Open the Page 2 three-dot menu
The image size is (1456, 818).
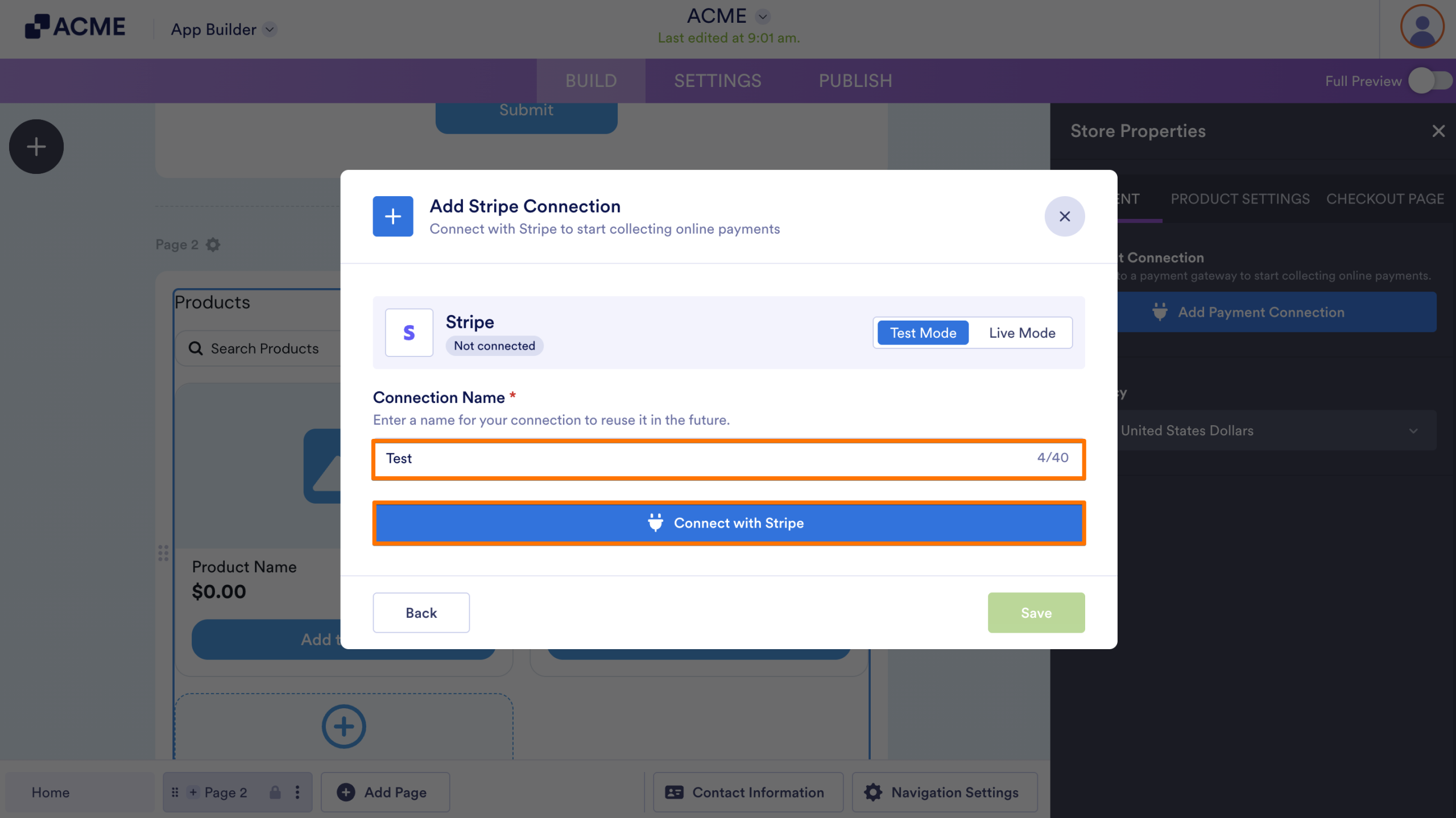297,792
